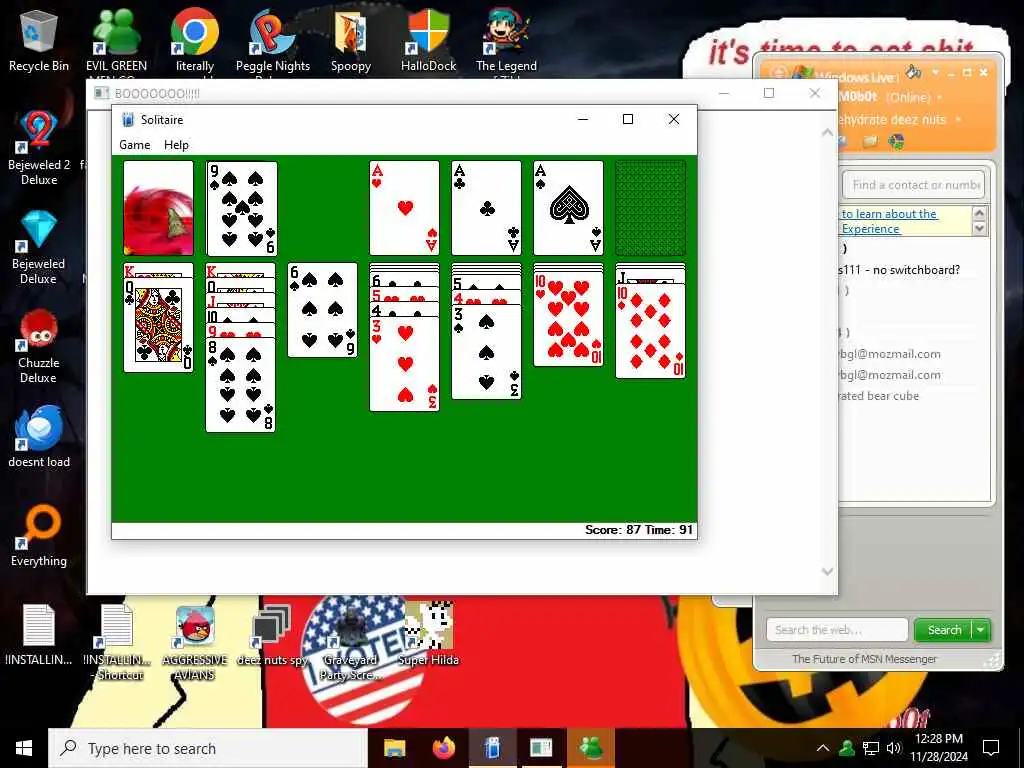Open the Help menu in Solitaire
This screenshot has height=768, width=1024.
point(176,145)
